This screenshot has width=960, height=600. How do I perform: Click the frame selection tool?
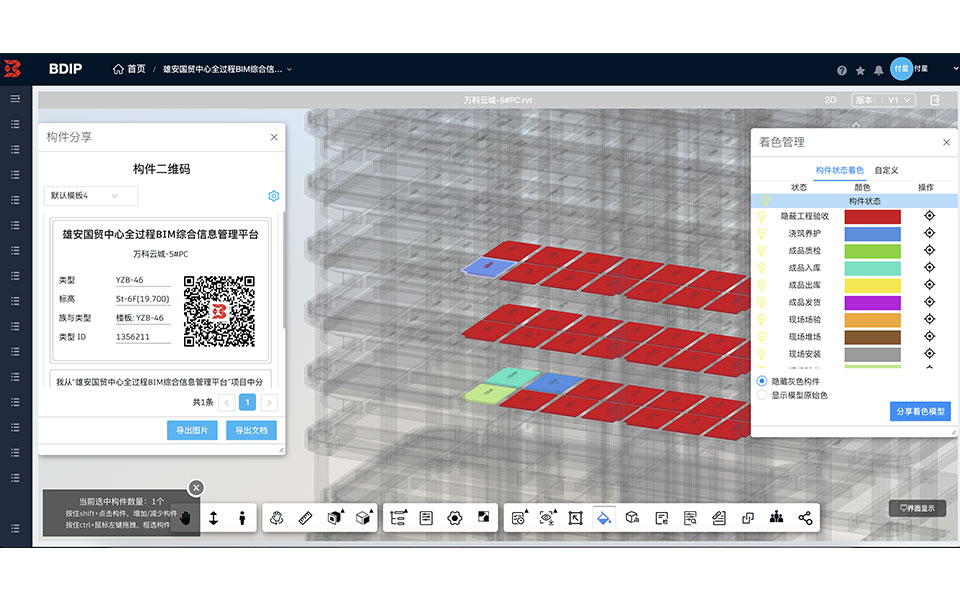point(576,518)
